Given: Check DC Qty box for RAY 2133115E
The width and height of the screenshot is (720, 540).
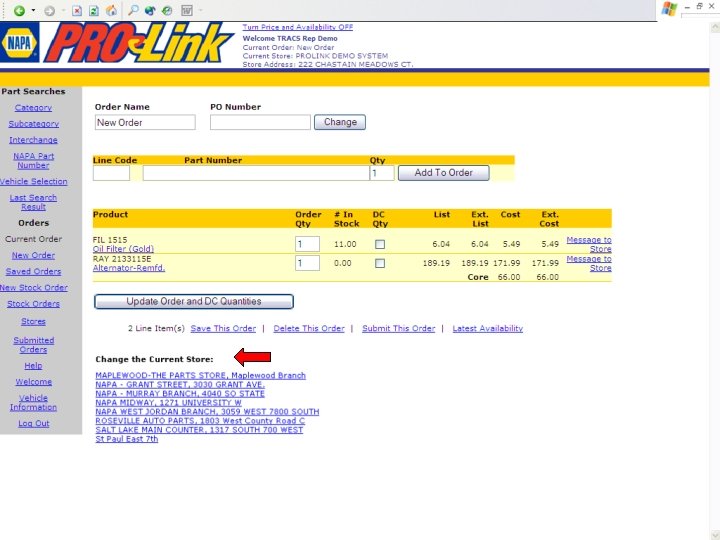Looking at the screenshot, I should click(380, 263).
